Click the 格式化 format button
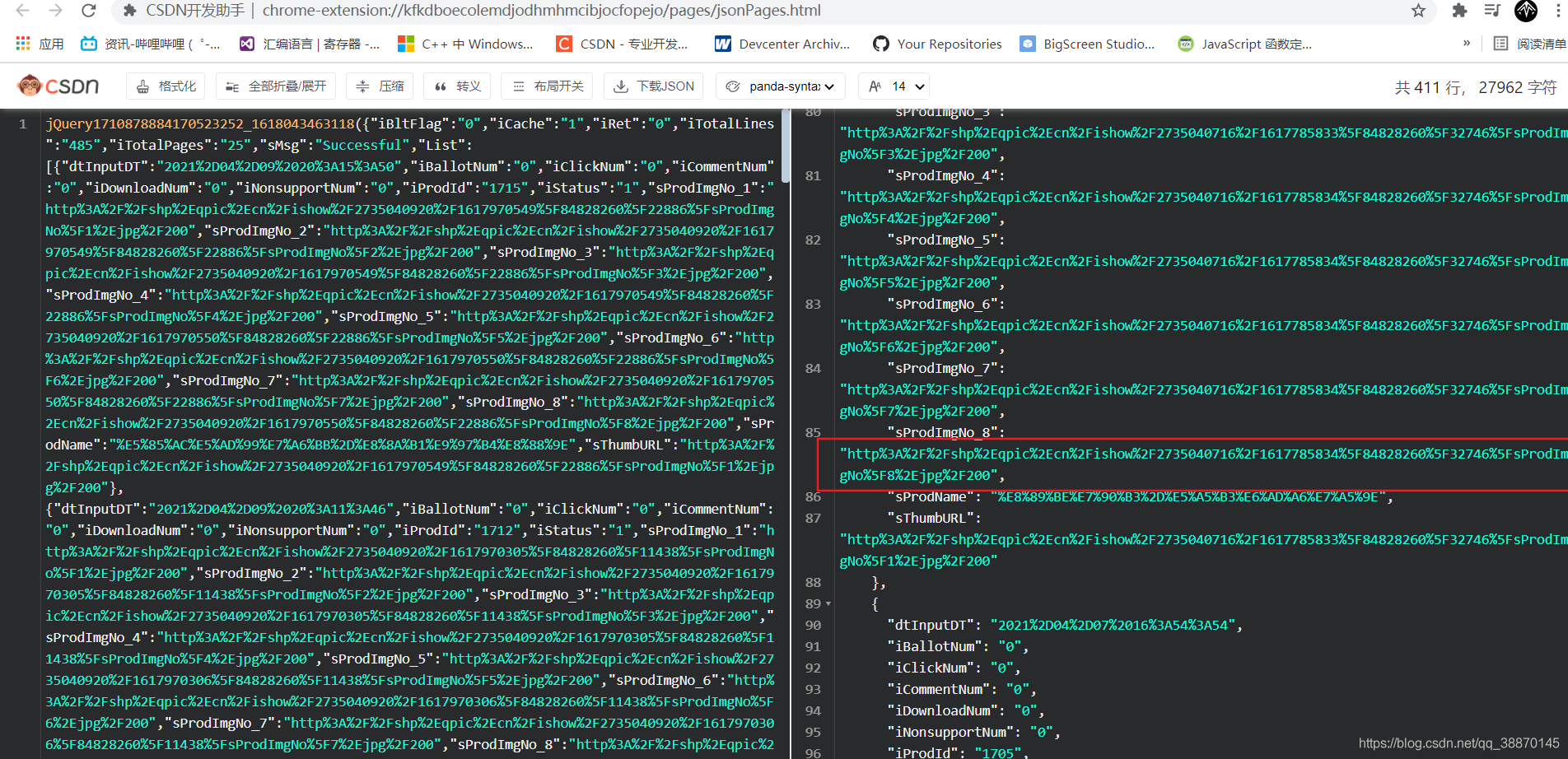Screen dimensions: 1568x759 point(166,86)
